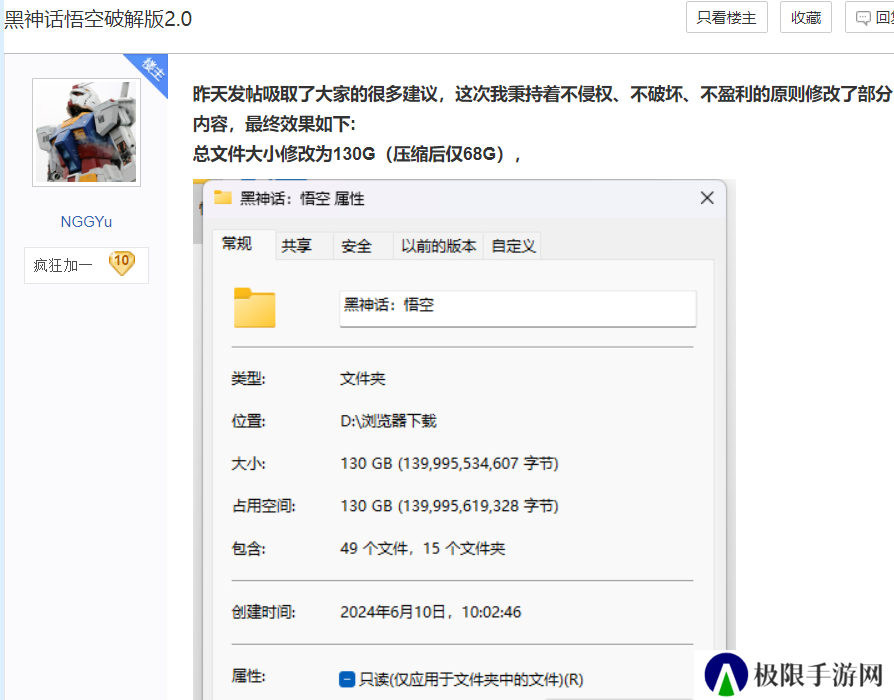Image resolution: width=894 pixels, height=700 pixels.
Task: Toggle the 只读 read-only checkbox
Action: tap(347, 679)
